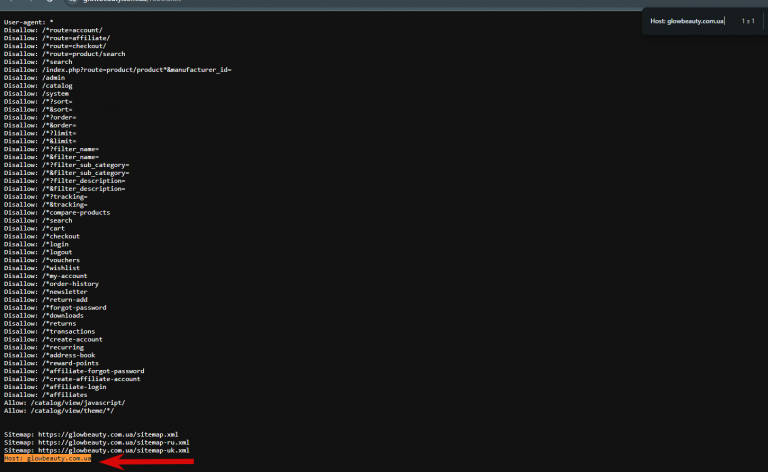Click the sitemap.xml Sitemap URL line

coord(91,434)
